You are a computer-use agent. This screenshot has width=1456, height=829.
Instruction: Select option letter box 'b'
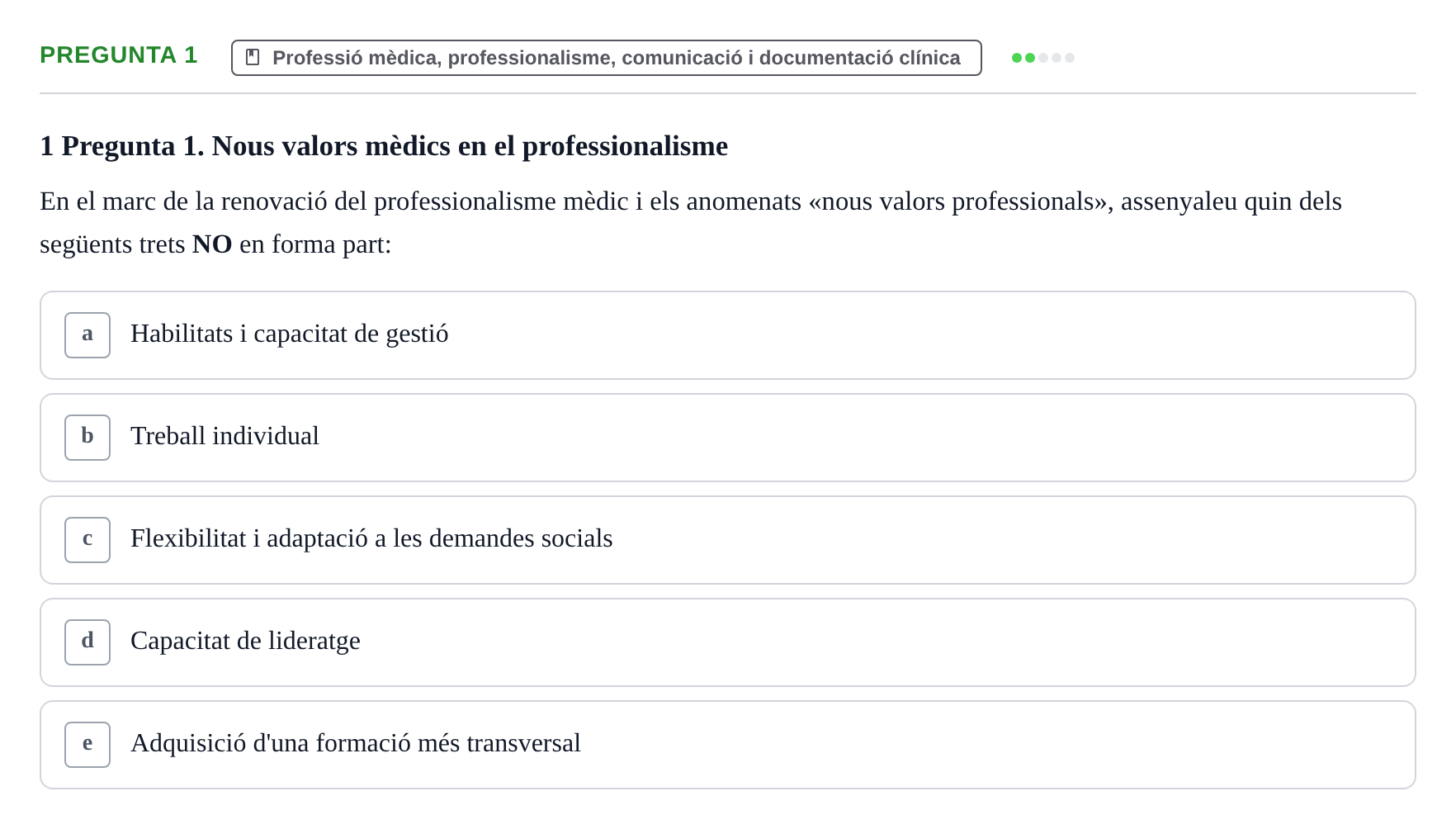[87, 438]
